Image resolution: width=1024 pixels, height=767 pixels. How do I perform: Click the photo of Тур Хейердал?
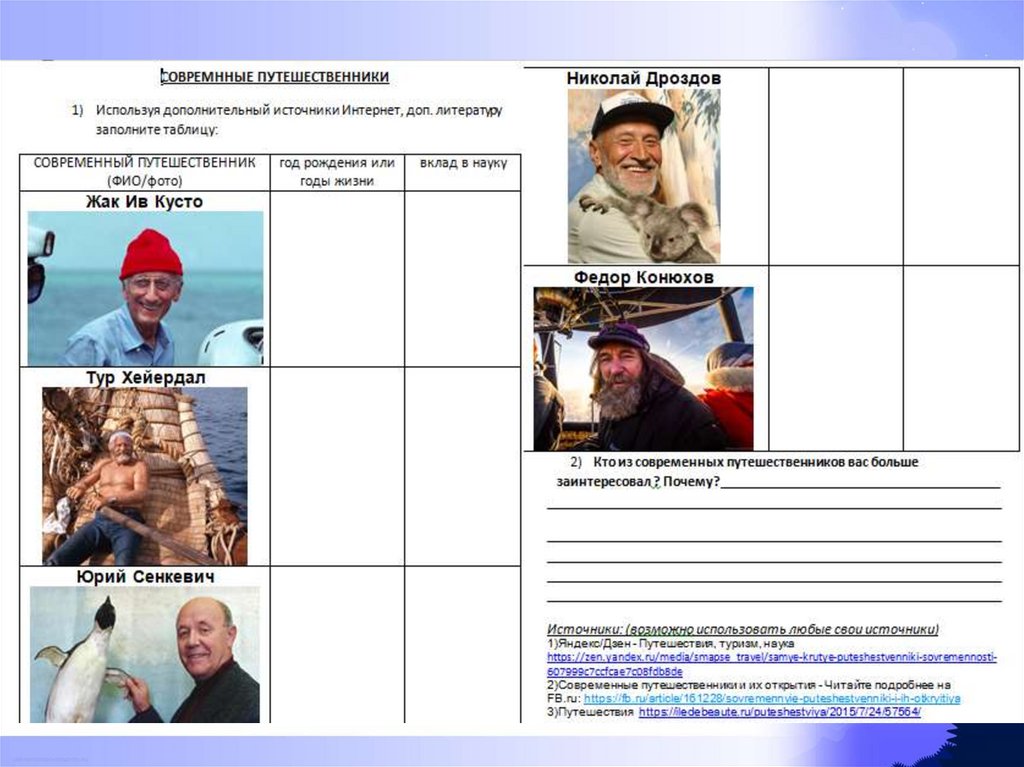coord(145,476)
